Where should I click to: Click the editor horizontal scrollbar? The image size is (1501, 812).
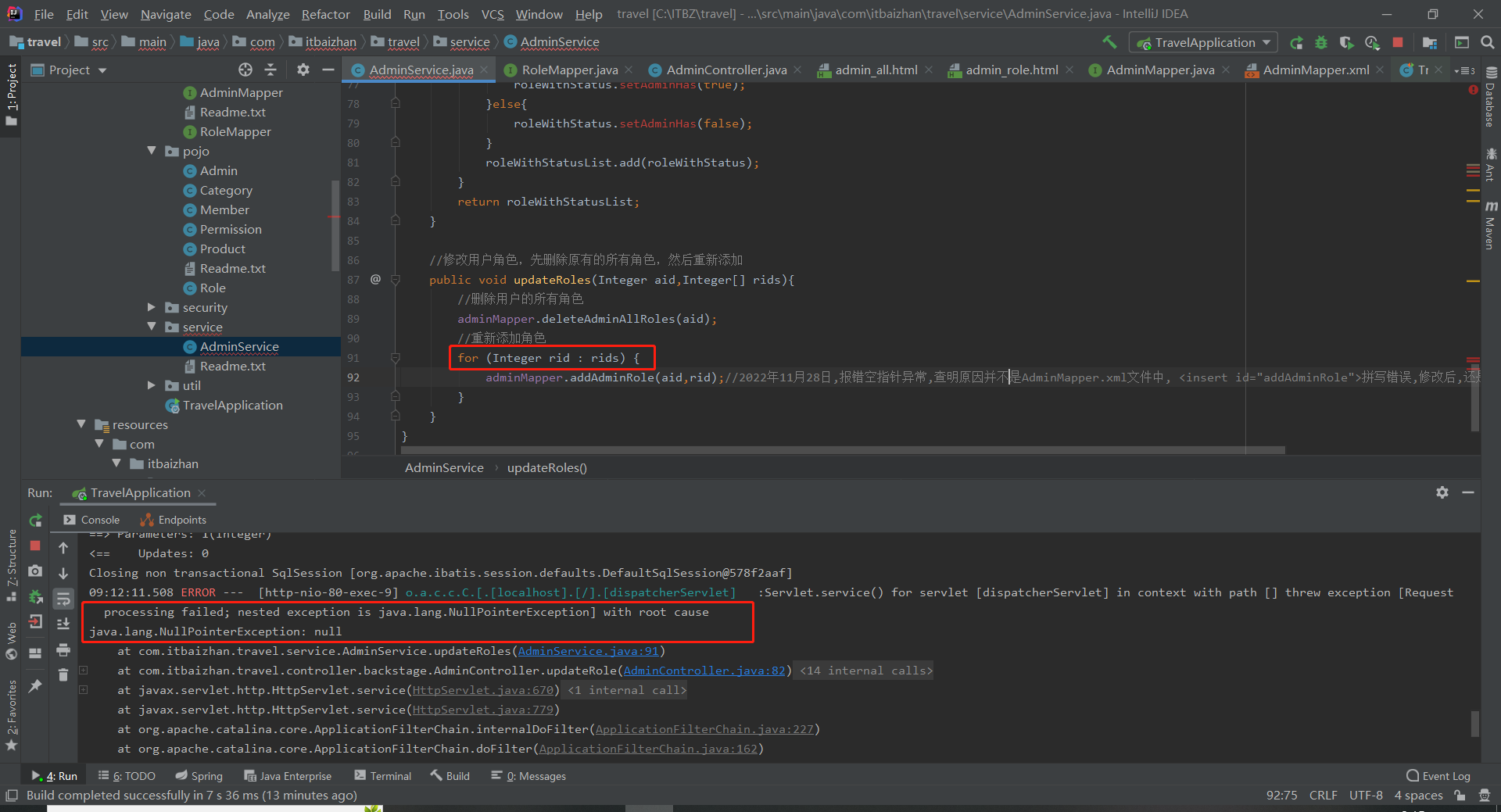point(843,450)
